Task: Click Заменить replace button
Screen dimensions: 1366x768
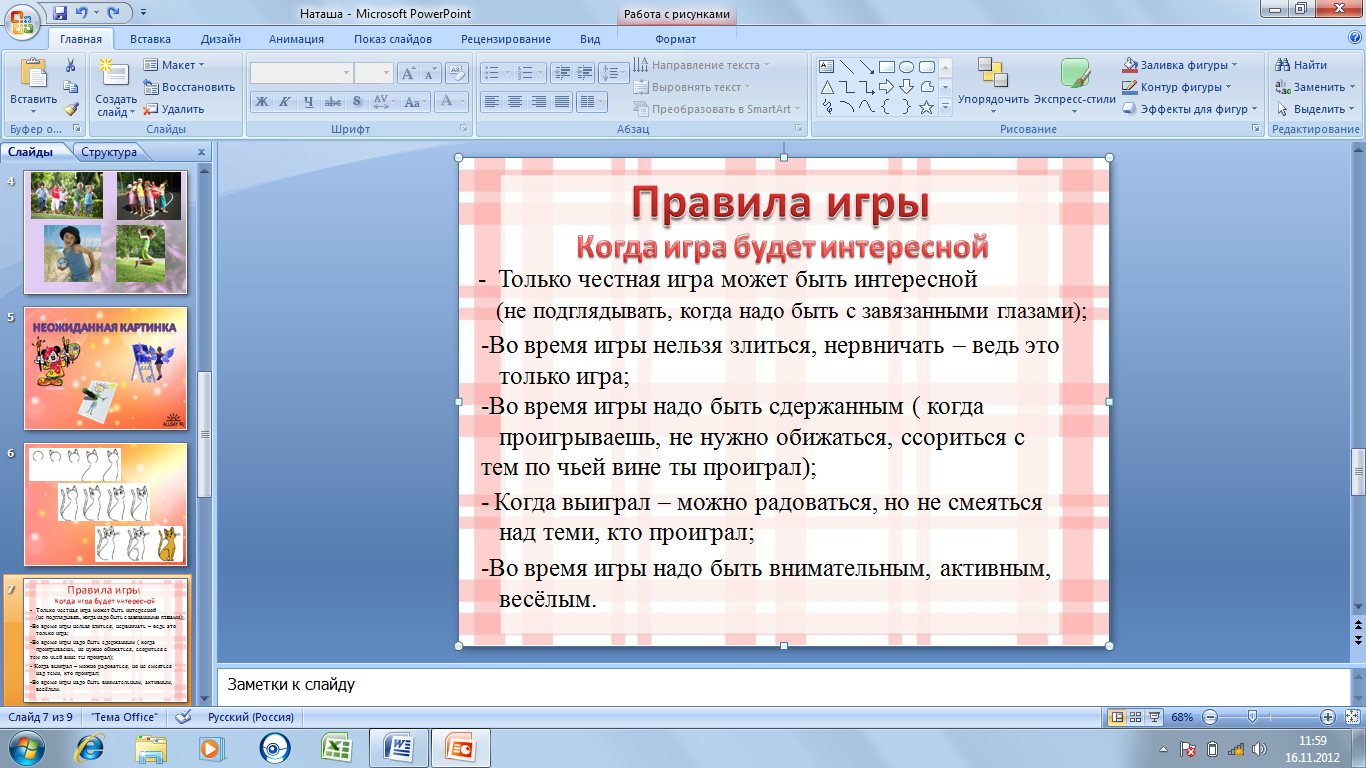Action: [1314, 87]
